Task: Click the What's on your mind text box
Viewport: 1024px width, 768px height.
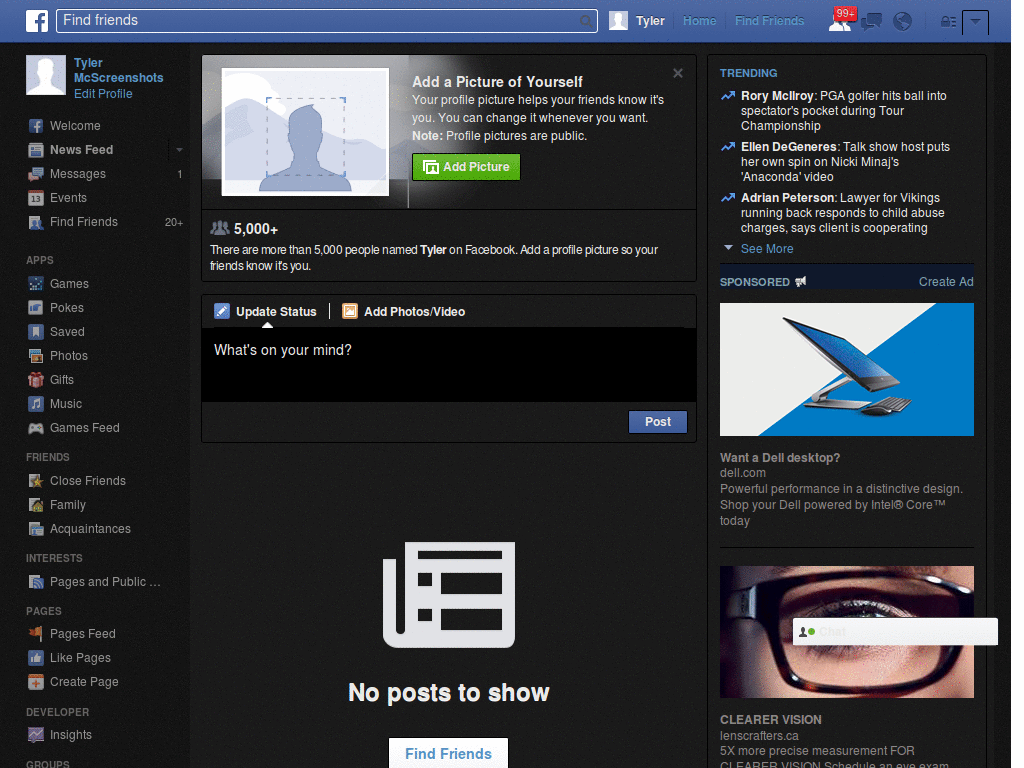Action: (449, 364)
